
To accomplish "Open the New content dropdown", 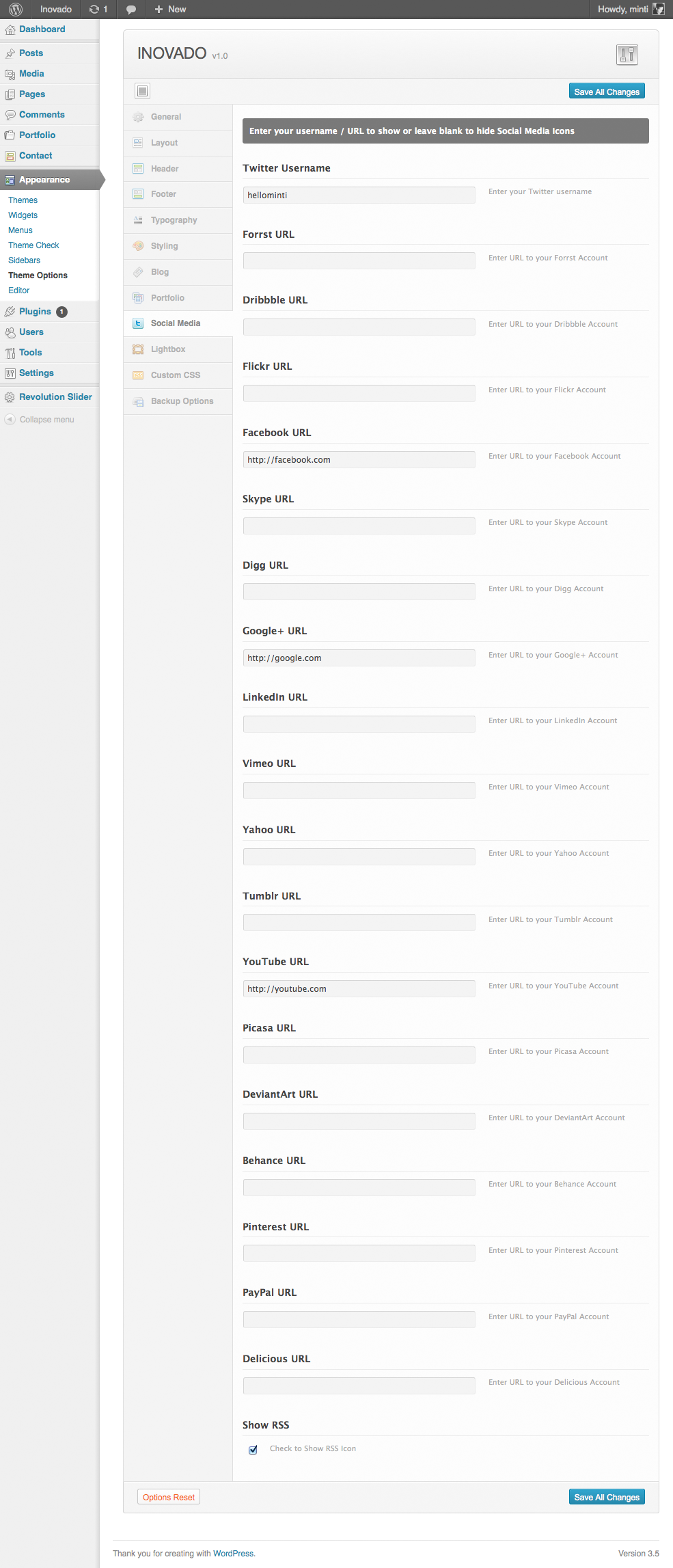I will (171, 10).
